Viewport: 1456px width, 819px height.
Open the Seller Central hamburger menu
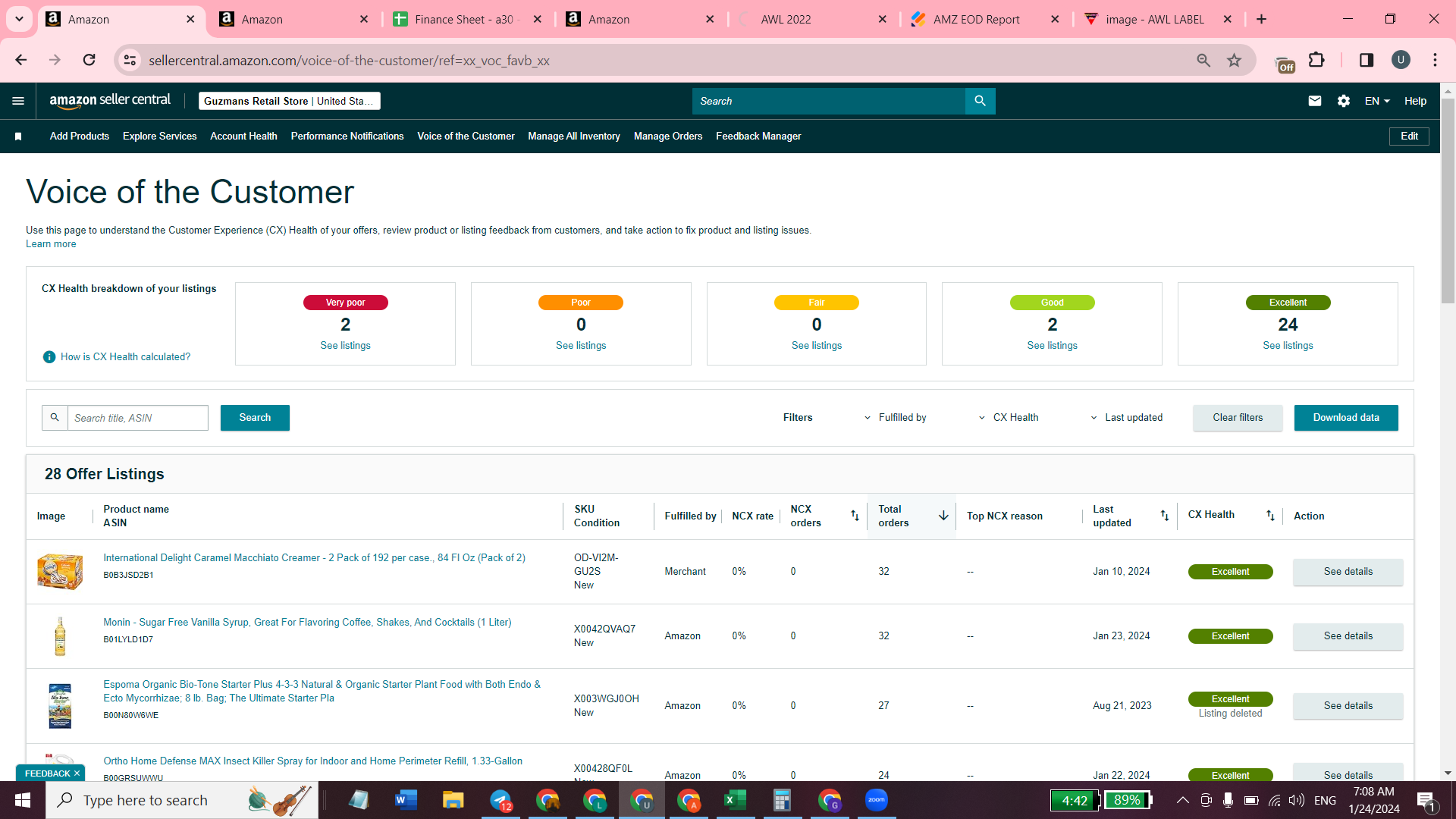18,101
